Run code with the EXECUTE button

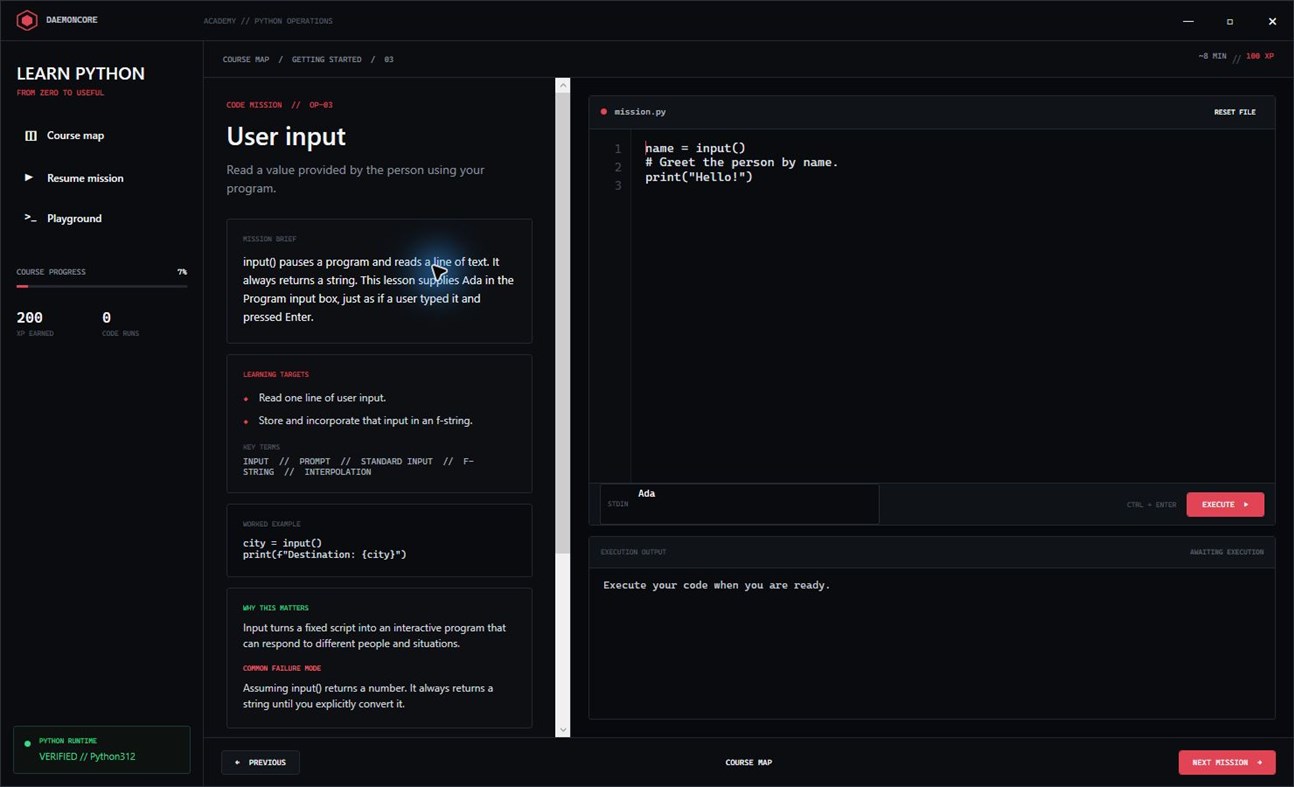pyautogui.click(x=1225, y=504)
